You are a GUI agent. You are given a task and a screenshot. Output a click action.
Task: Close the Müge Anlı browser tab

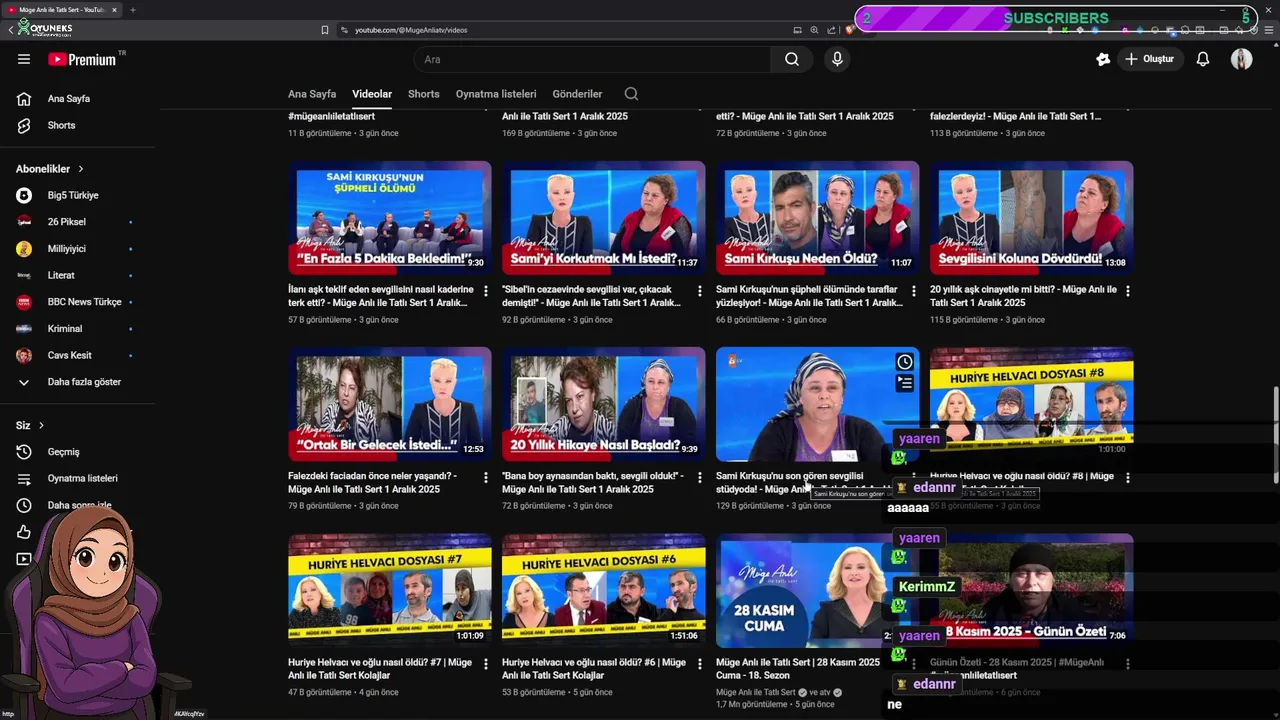[x=114, y=10]
